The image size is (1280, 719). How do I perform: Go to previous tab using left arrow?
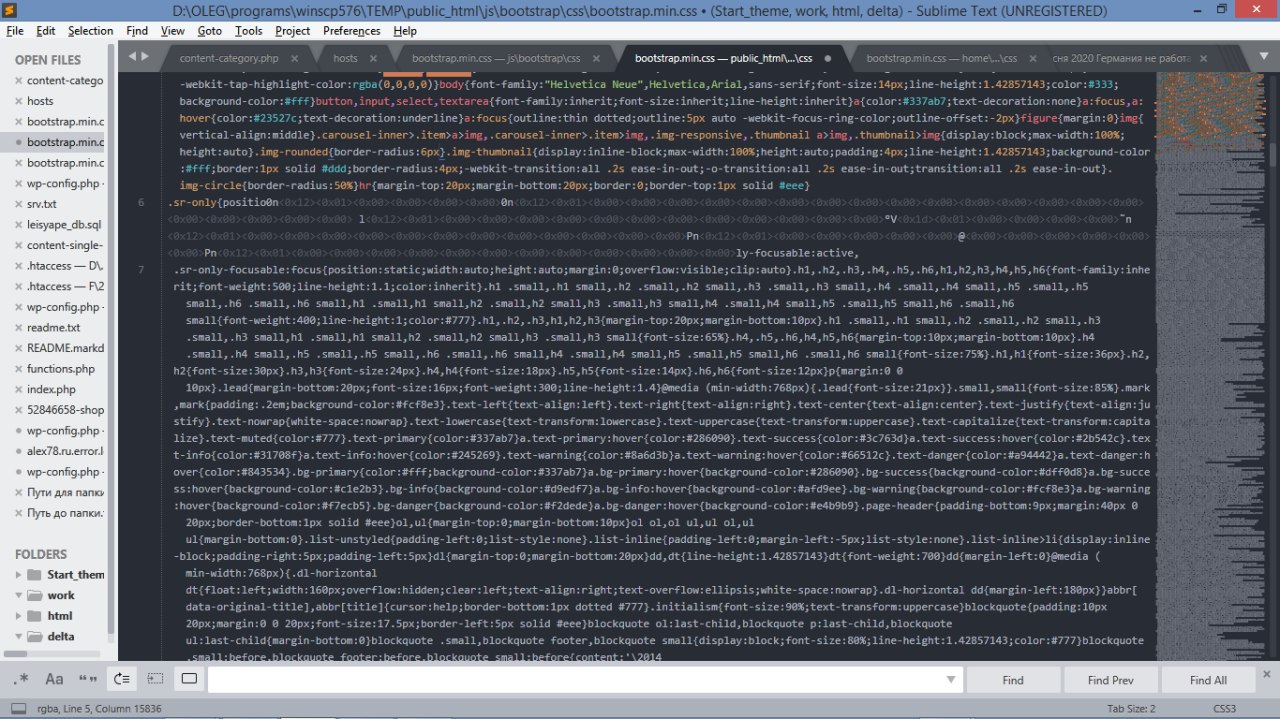pos(132,57)
